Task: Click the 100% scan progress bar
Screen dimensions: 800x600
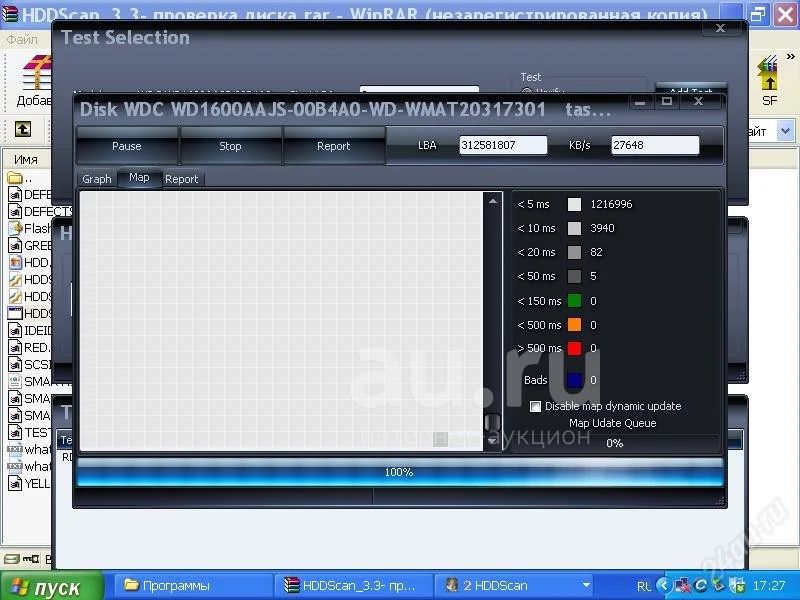Action: click(399, 472)
